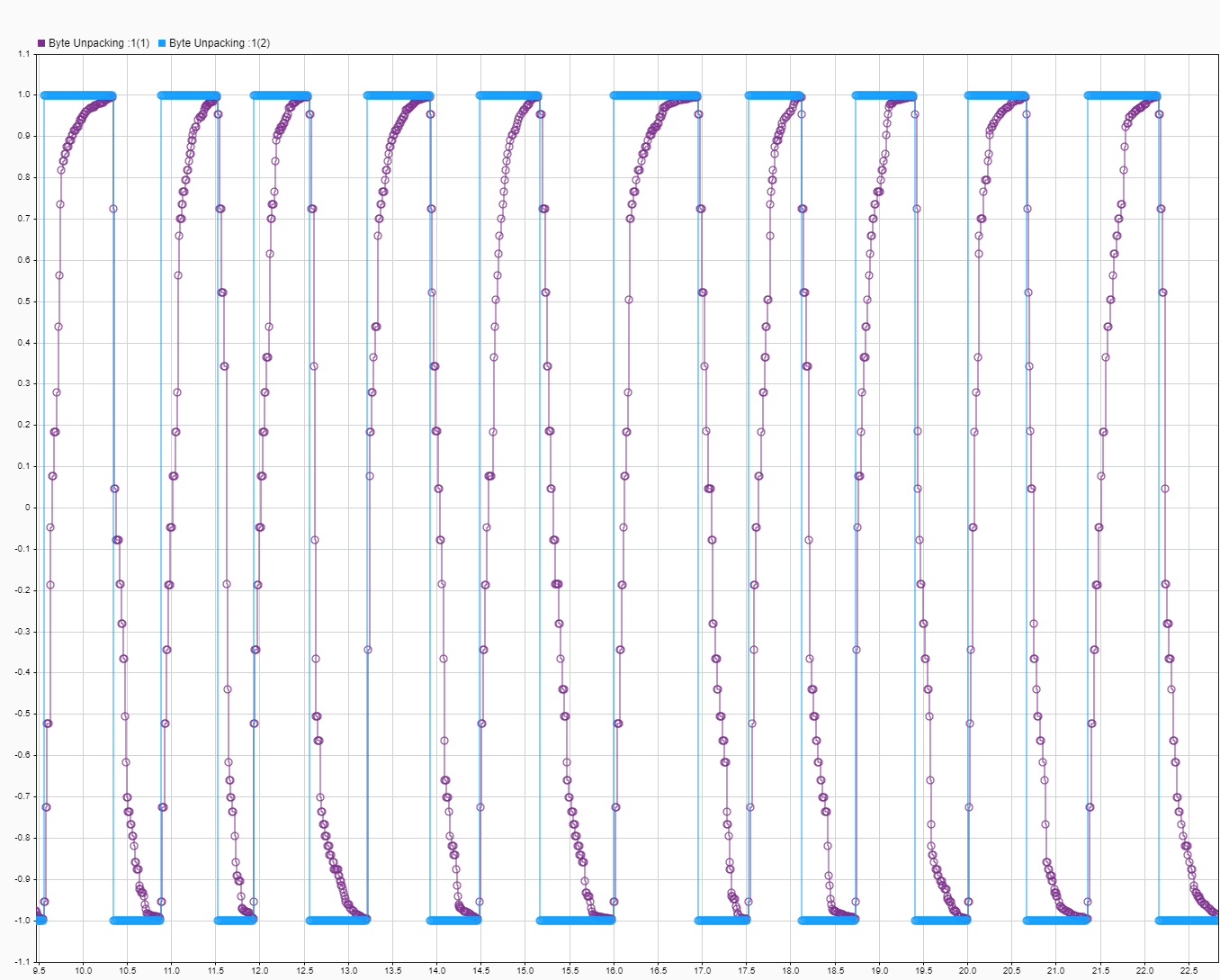Click the x-axis tick label 22.5
The image size is (1220, 980).
point(1189,971)
